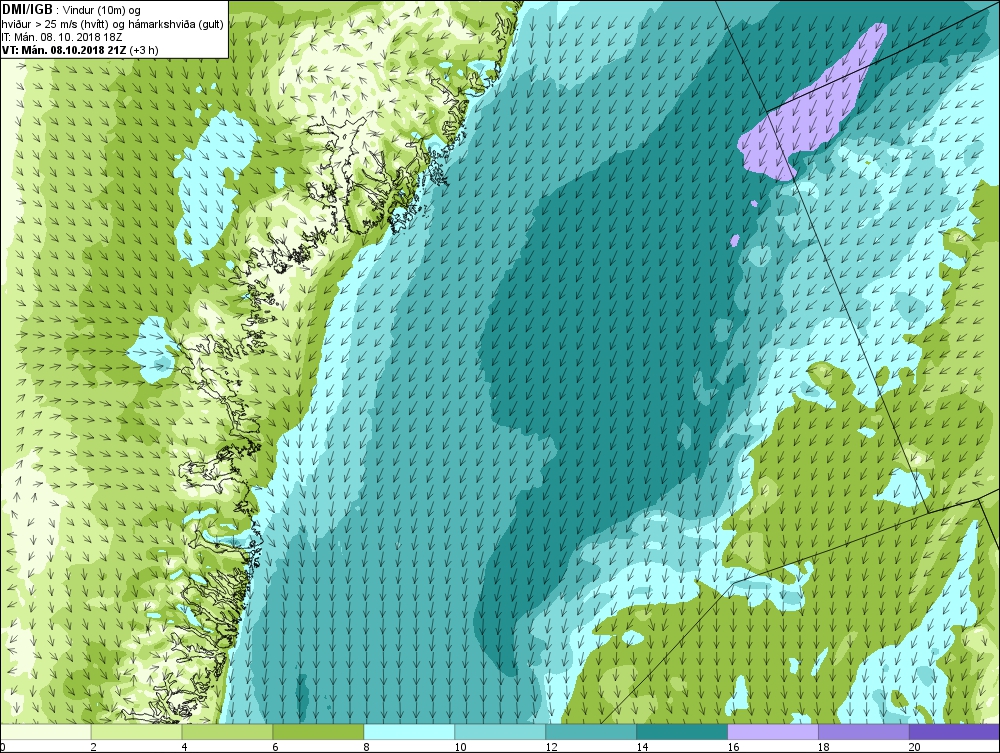Image resolution: width=1000 pixels, height=753 pixels.
Task: Click the legend label "6"
Action: coord(276,747)
